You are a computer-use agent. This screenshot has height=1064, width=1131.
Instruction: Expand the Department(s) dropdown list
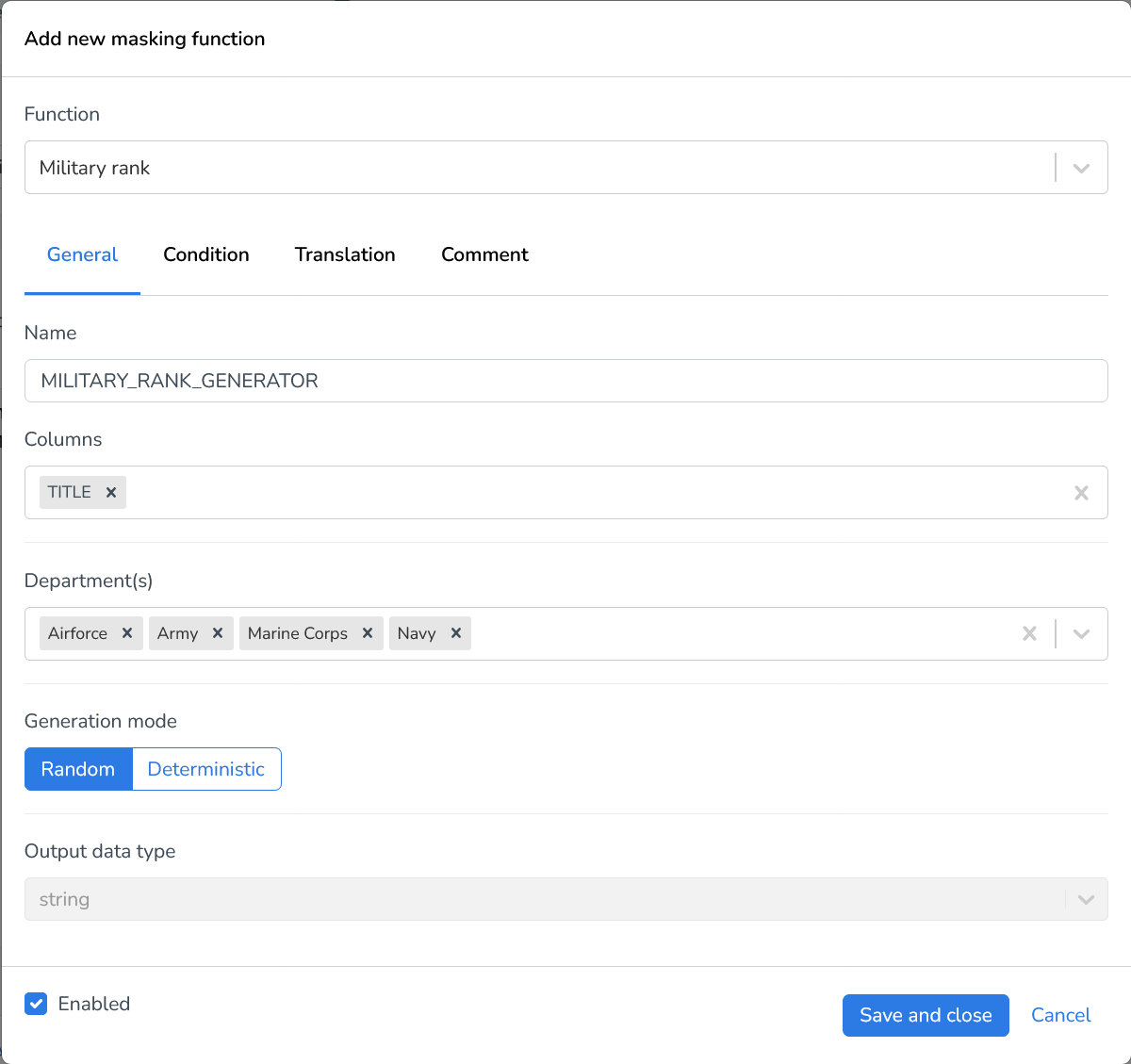(1081, 634)
